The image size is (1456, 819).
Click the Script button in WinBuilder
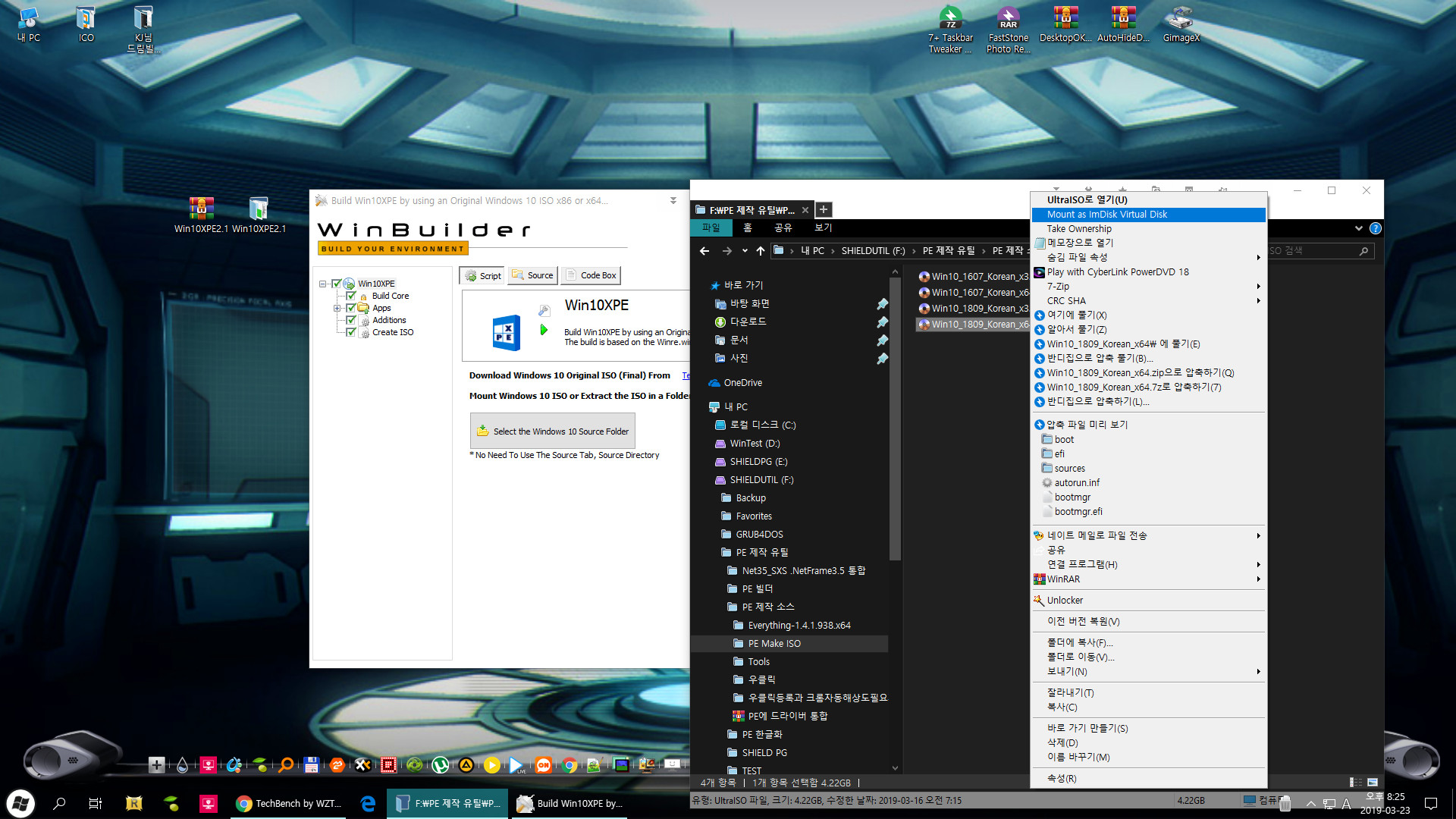483,275
